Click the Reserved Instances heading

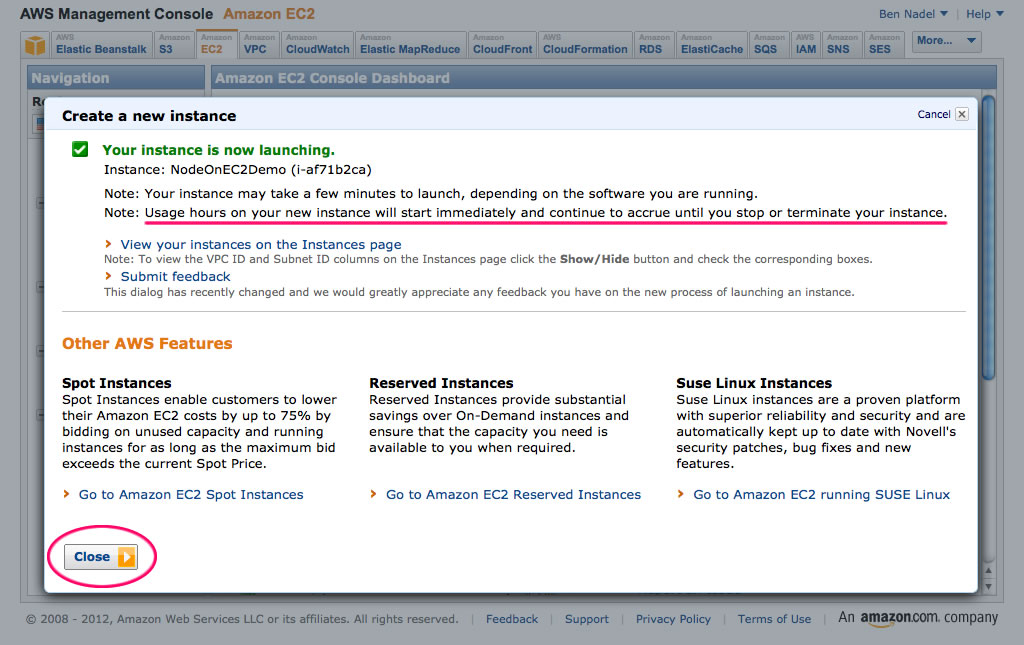tap(441, 383)
